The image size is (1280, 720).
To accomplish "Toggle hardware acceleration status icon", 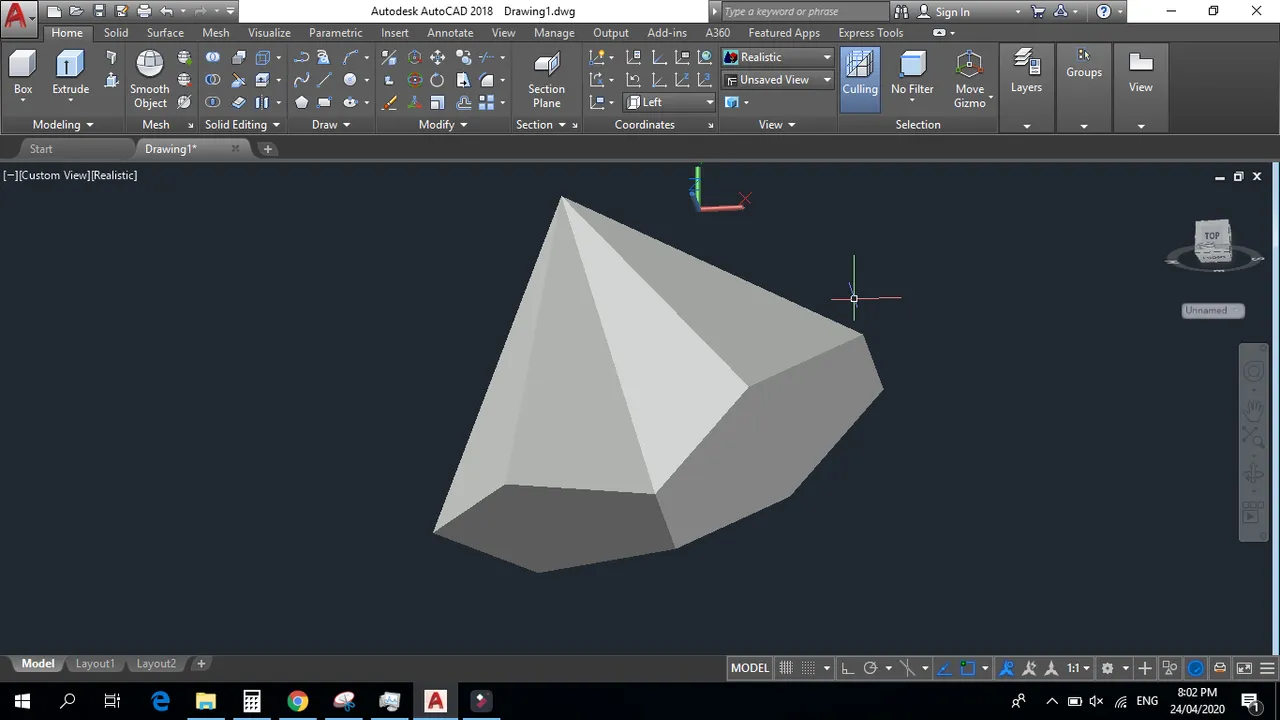I will tap(1196, 668).
